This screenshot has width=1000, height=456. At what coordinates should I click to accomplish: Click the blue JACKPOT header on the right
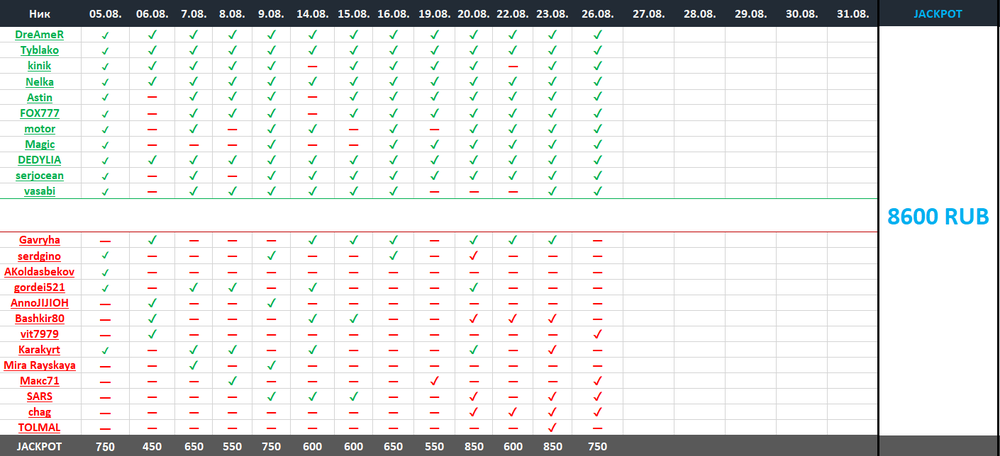(938, 12)
